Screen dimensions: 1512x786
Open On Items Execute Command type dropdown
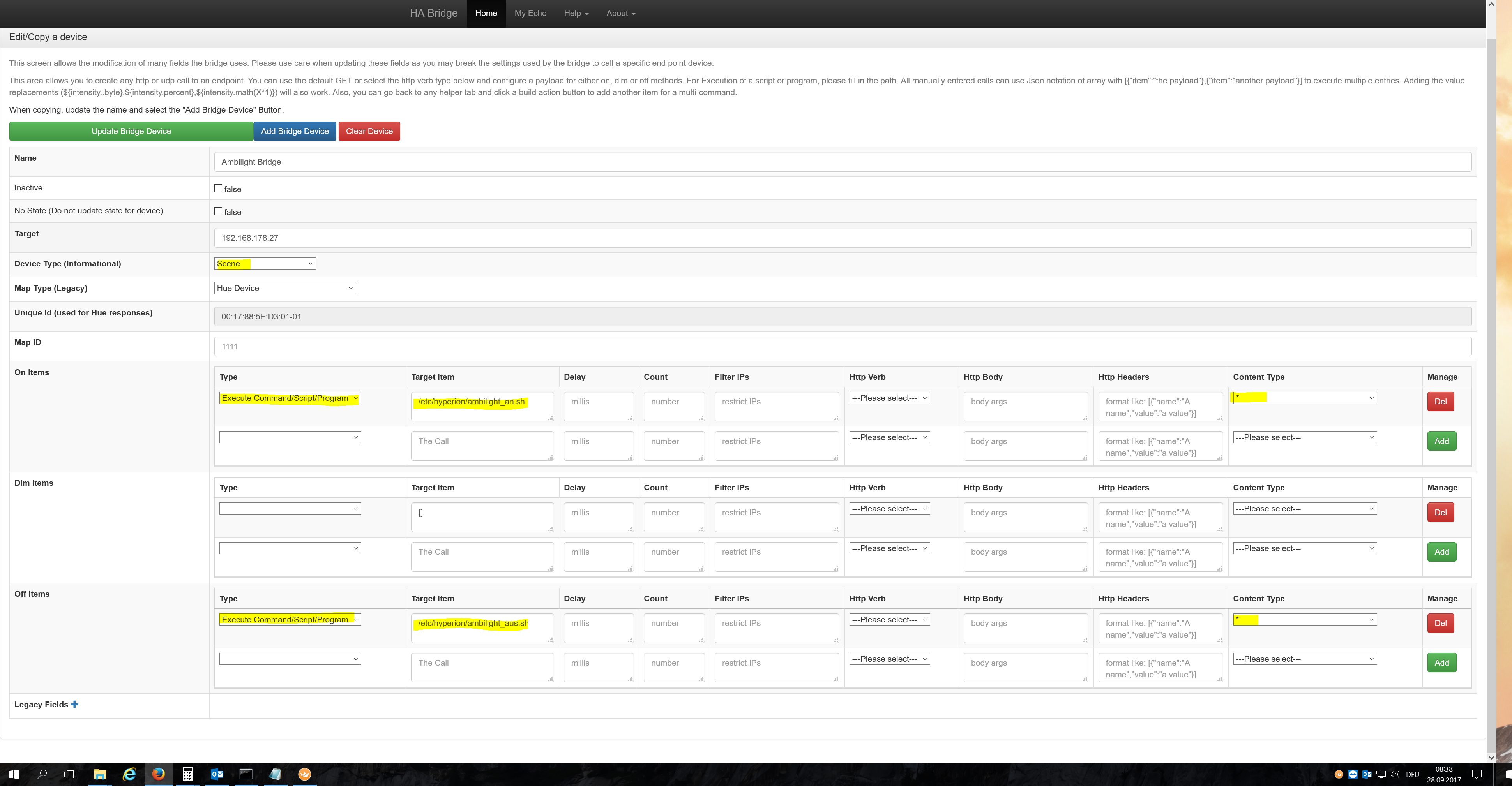[x=290, y=398]
